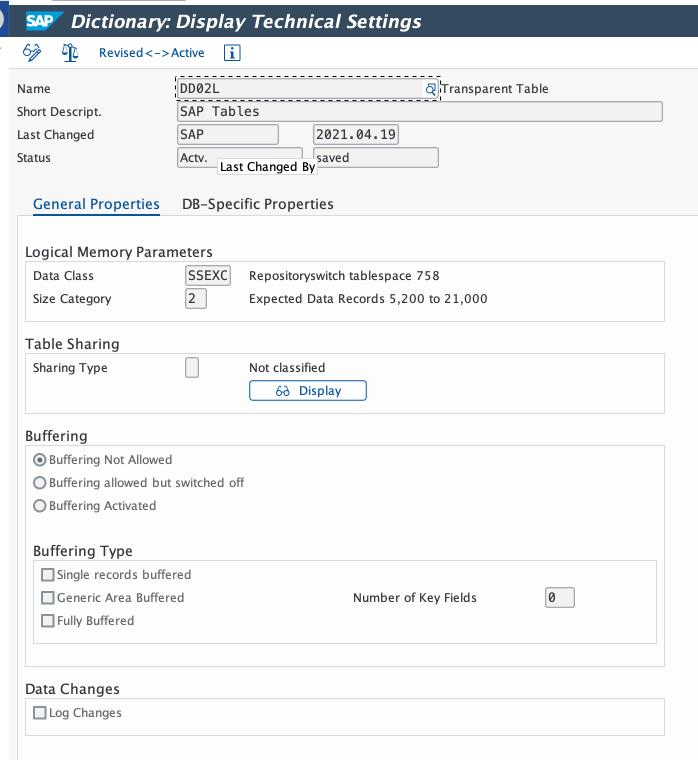The width and height of the screenshot is (698, 760).
Task: Click the Display/Change pencil-glasses icon
Action: [x=32, y=52]
